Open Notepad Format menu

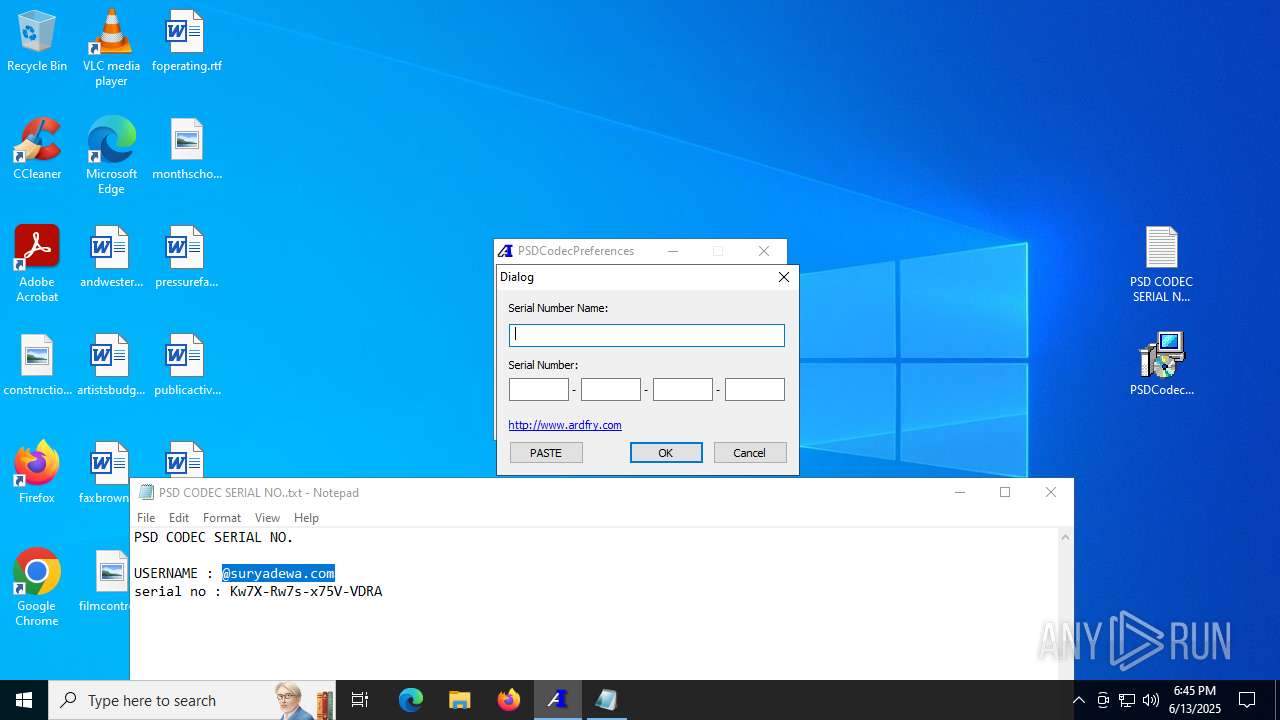222,517
